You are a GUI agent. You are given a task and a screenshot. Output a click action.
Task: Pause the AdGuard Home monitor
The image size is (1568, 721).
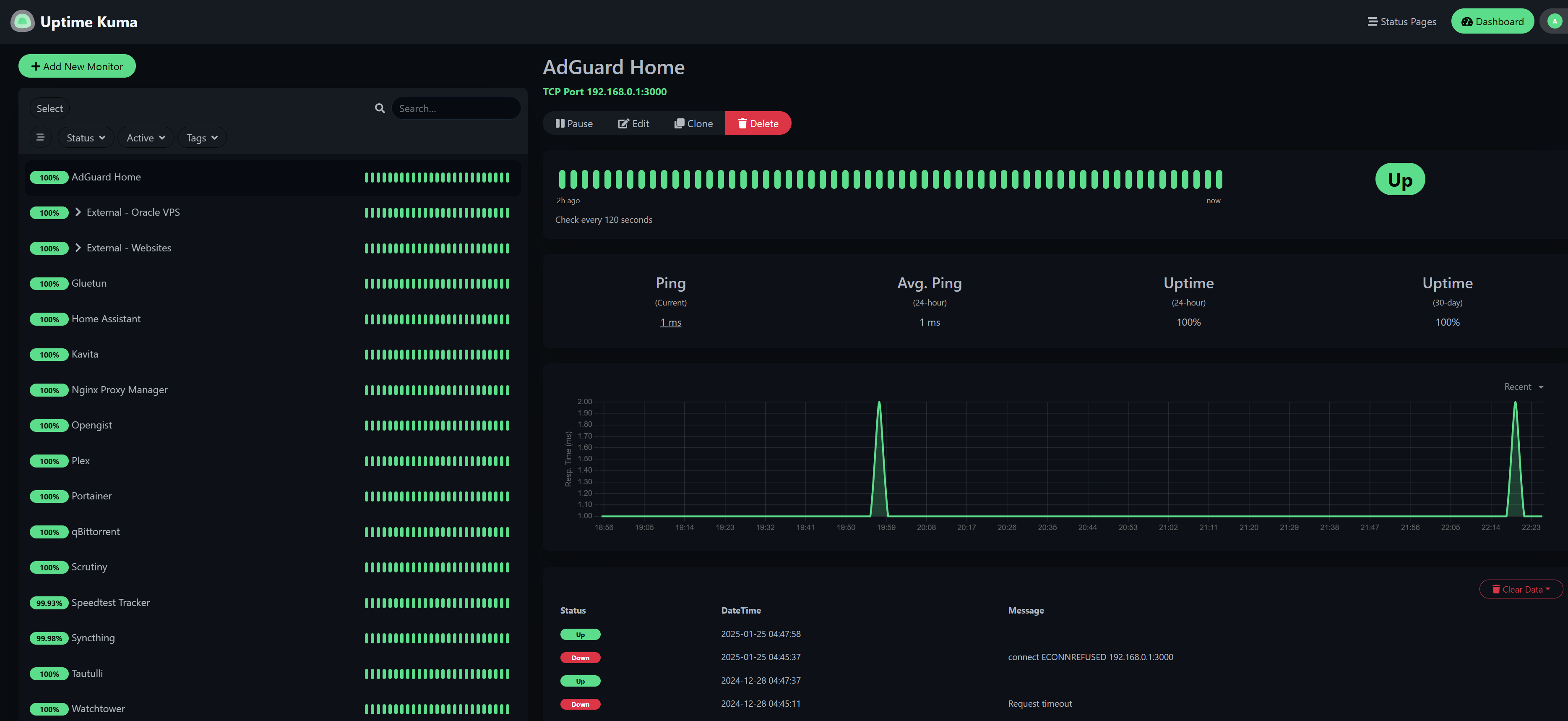point(573,123)
